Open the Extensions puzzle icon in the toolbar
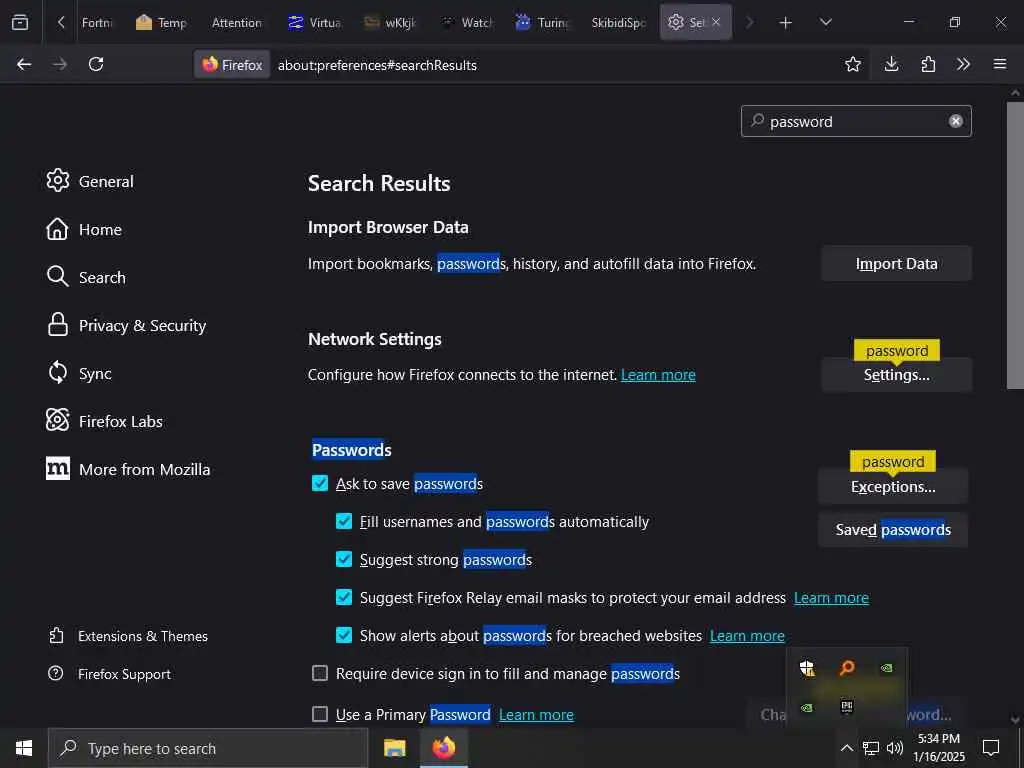Image resolution: width=1024 pixels, height=768 pixels. click(x=927, y=64)
